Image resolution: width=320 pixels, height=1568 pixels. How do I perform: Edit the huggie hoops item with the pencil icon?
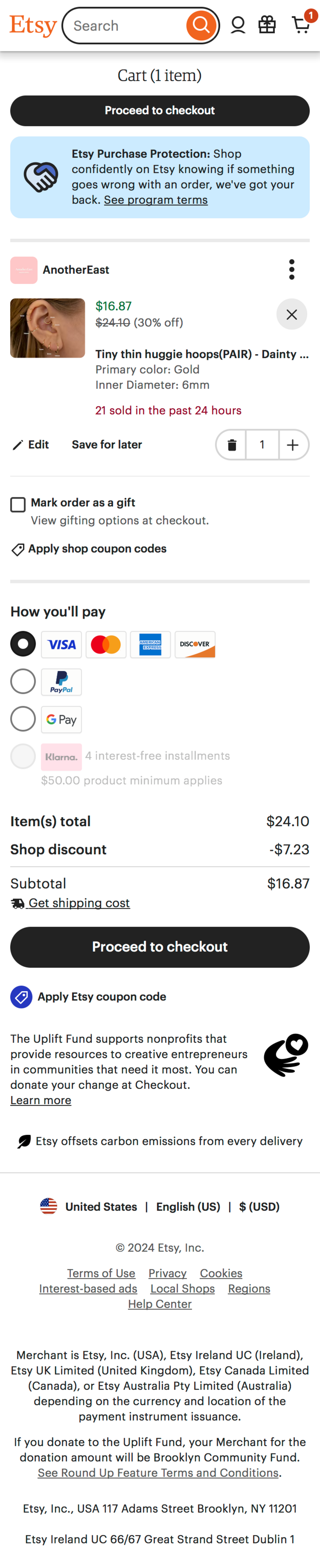(x=18, y=444)
